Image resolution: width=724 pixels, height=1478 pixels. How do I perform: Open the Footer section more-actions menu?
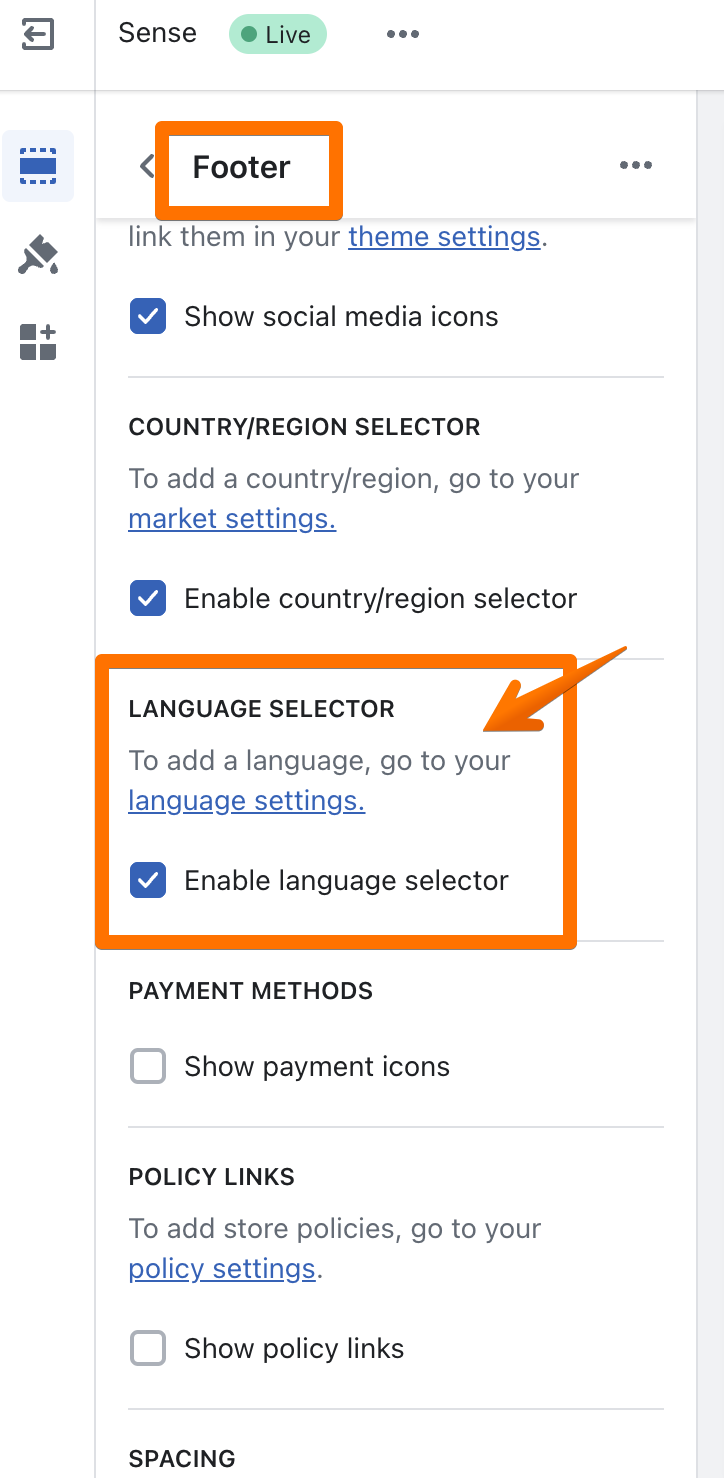click(x=636, y=166)
